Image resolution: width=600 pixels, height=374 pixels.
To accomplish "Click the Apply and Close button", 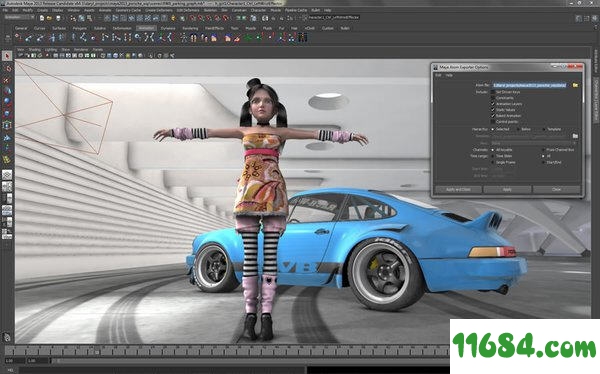I will click(458, 189).
